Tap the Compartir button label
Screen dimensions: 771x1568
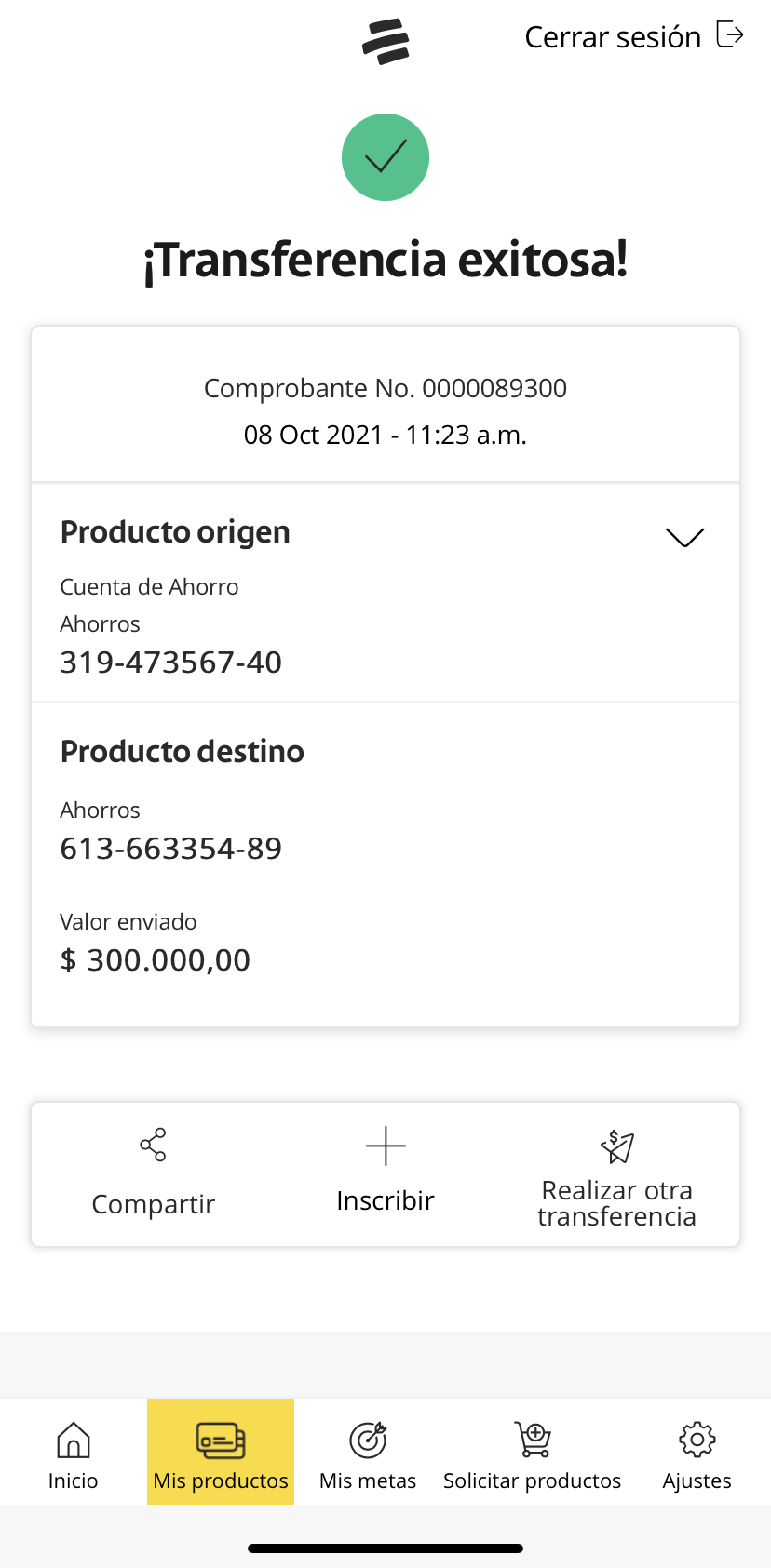(x=154, y=1204)
